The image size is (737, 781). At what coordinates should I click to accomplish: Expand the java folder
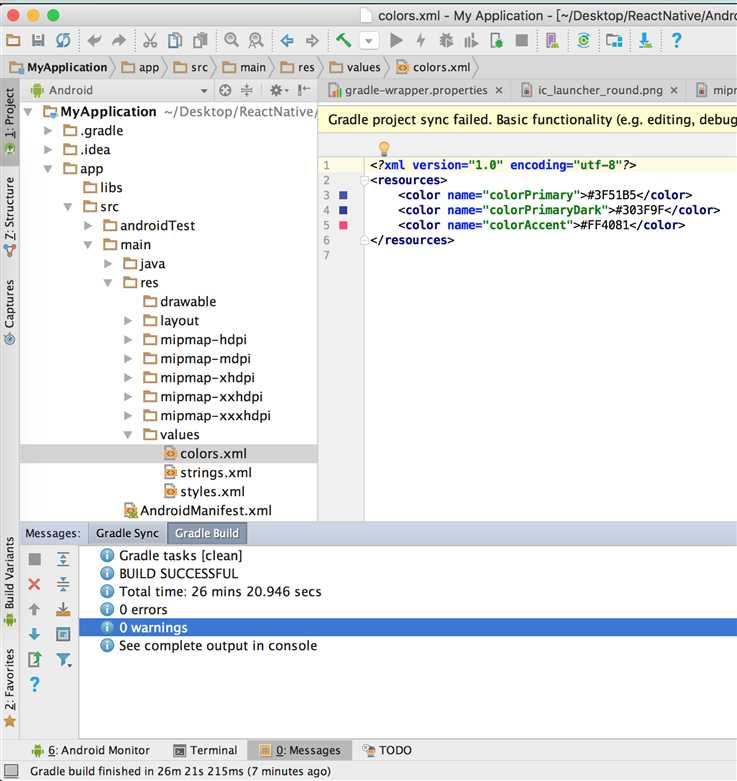pyautogui.click(x=108, y=263)
